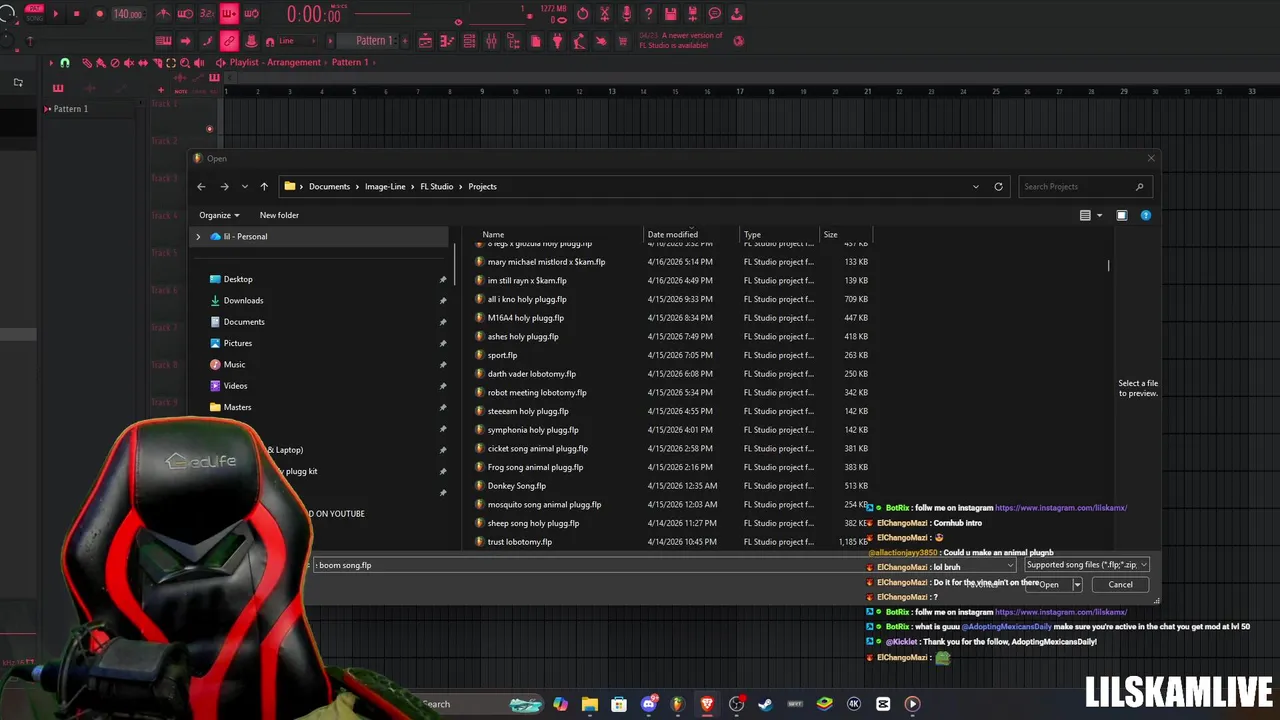This screenshot has width=1280, height=720.
Task: Click the render export icon next to save
Action: 692,14
